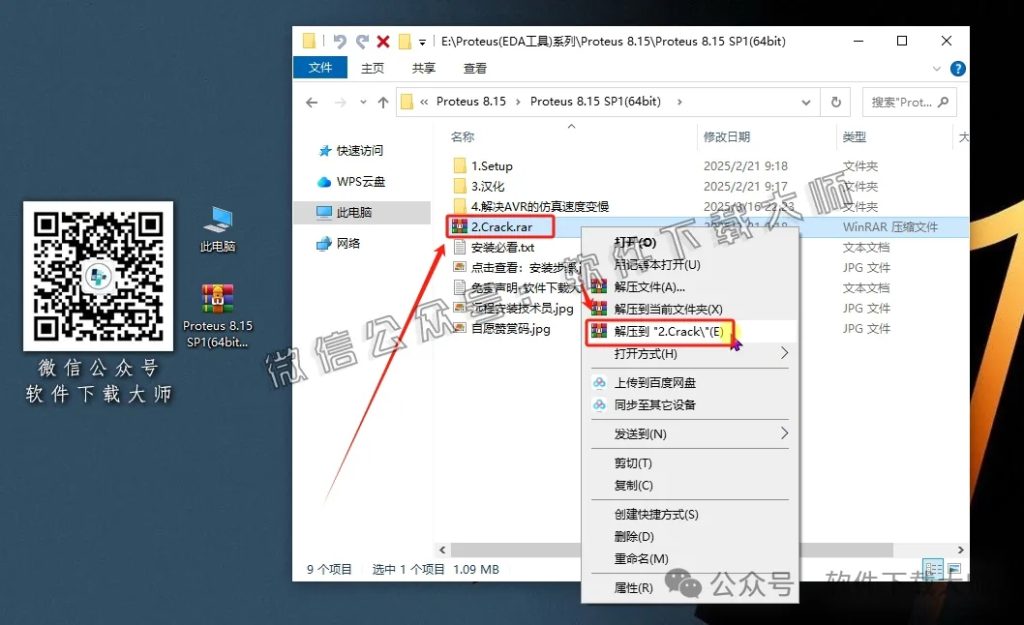Click the up-arrow navigation icon
Viewport: 1024px width, 625px height.
385,101
